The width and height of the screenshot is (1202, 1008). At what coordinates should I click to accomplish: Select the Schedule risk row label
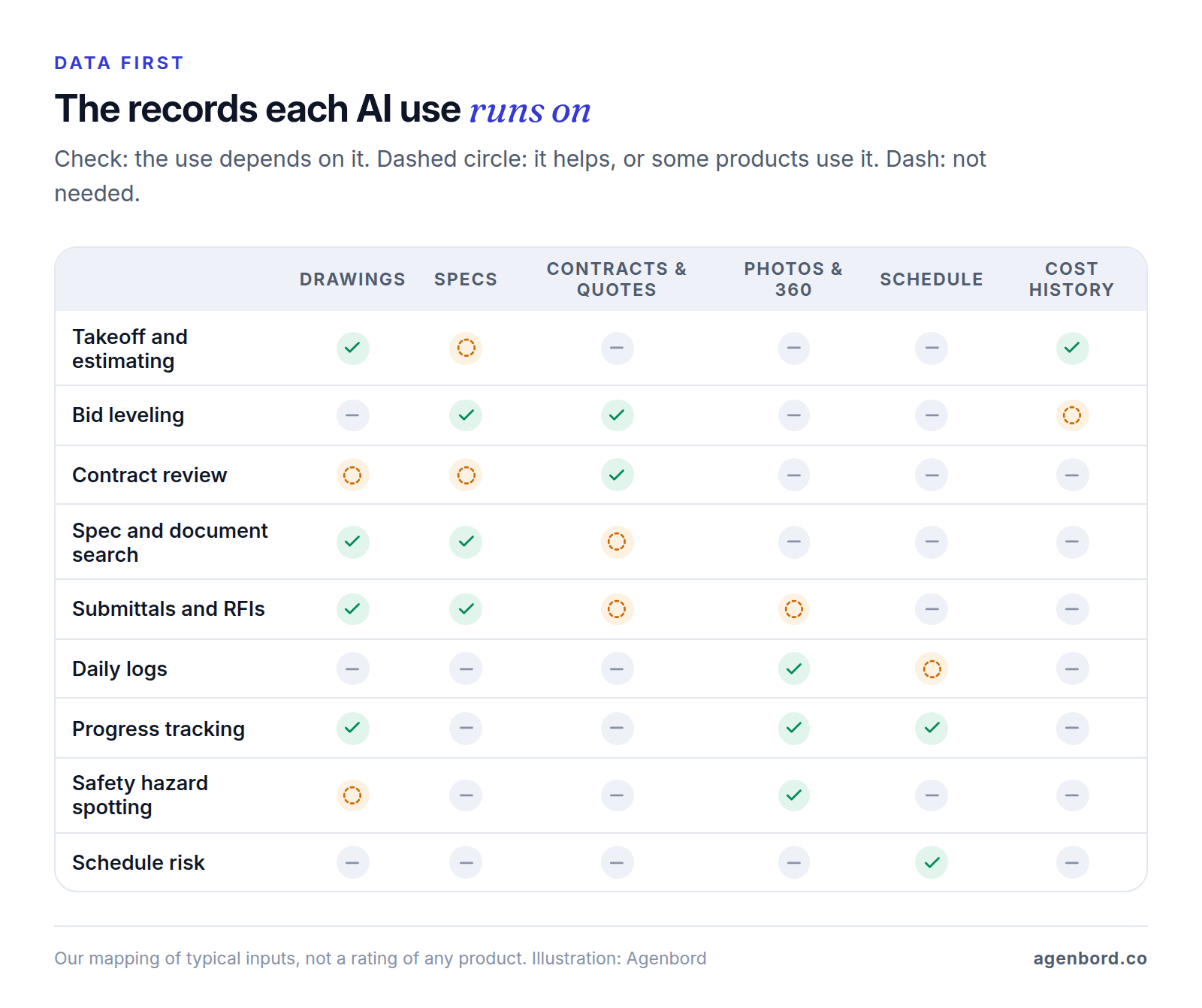pyautogui.click(x=138, y=862)
